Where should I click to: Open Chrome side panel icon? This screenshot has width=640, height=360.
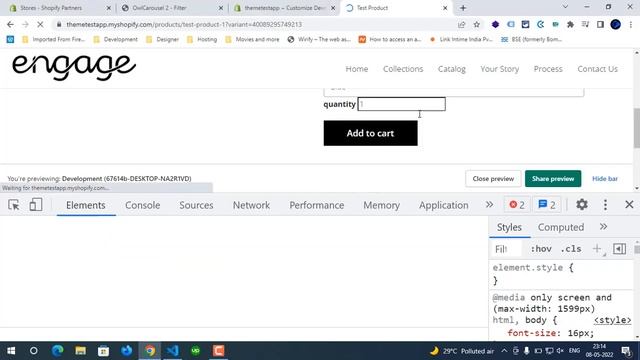[x=600, y=24]
